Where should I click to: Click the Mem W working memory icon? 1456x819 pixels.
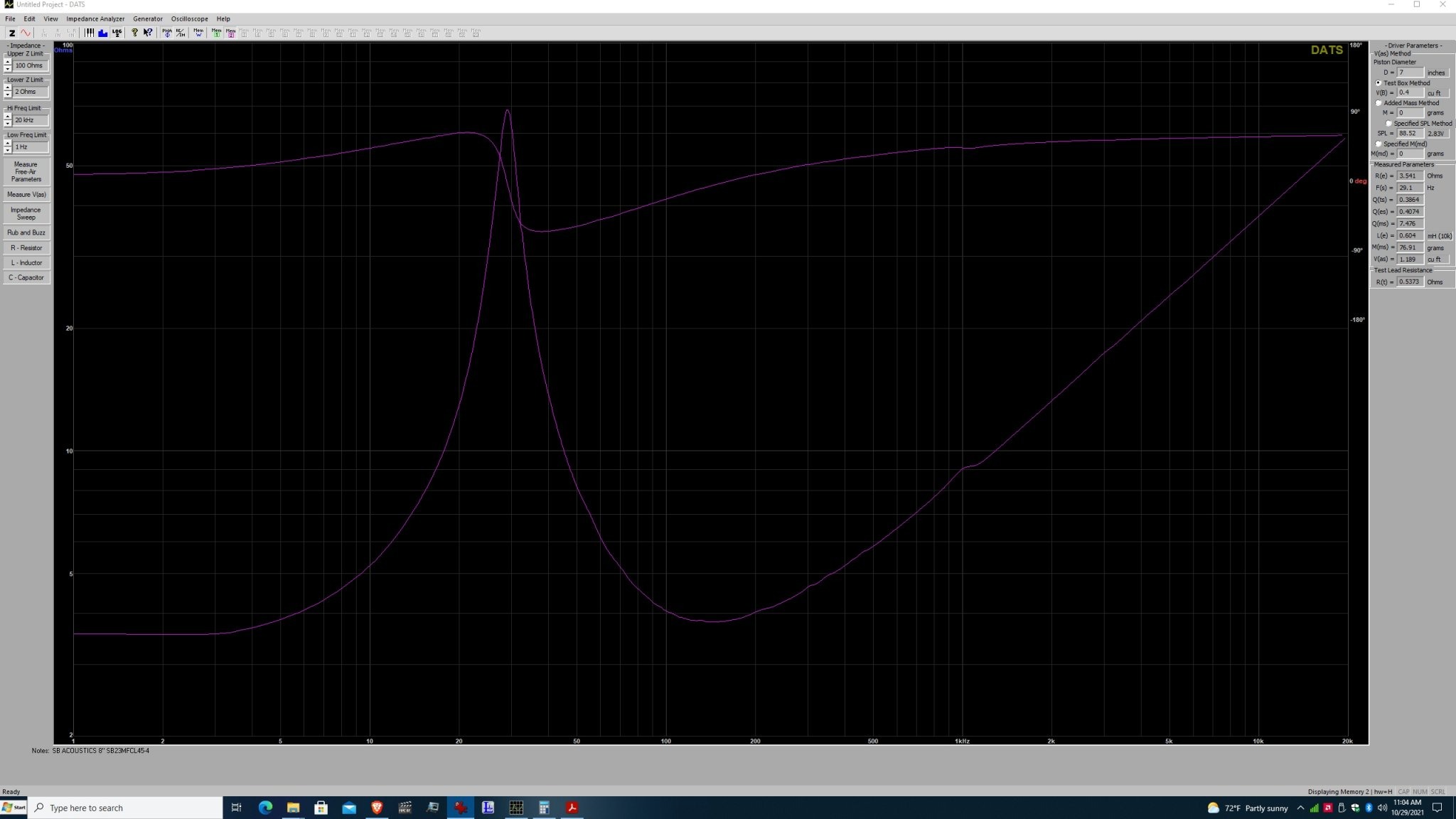pyautogui.click(x=198, y=33)
